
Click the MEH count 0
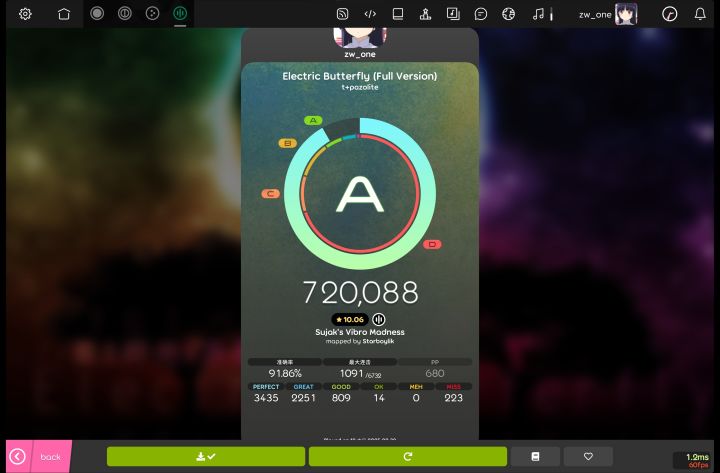click(416, 398)
